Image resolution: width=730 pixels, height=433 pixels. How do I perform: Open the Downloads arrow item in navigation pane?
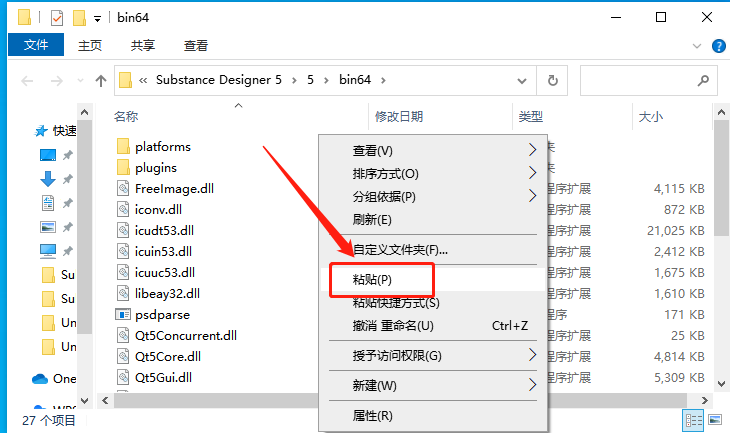tap(47, 179)
